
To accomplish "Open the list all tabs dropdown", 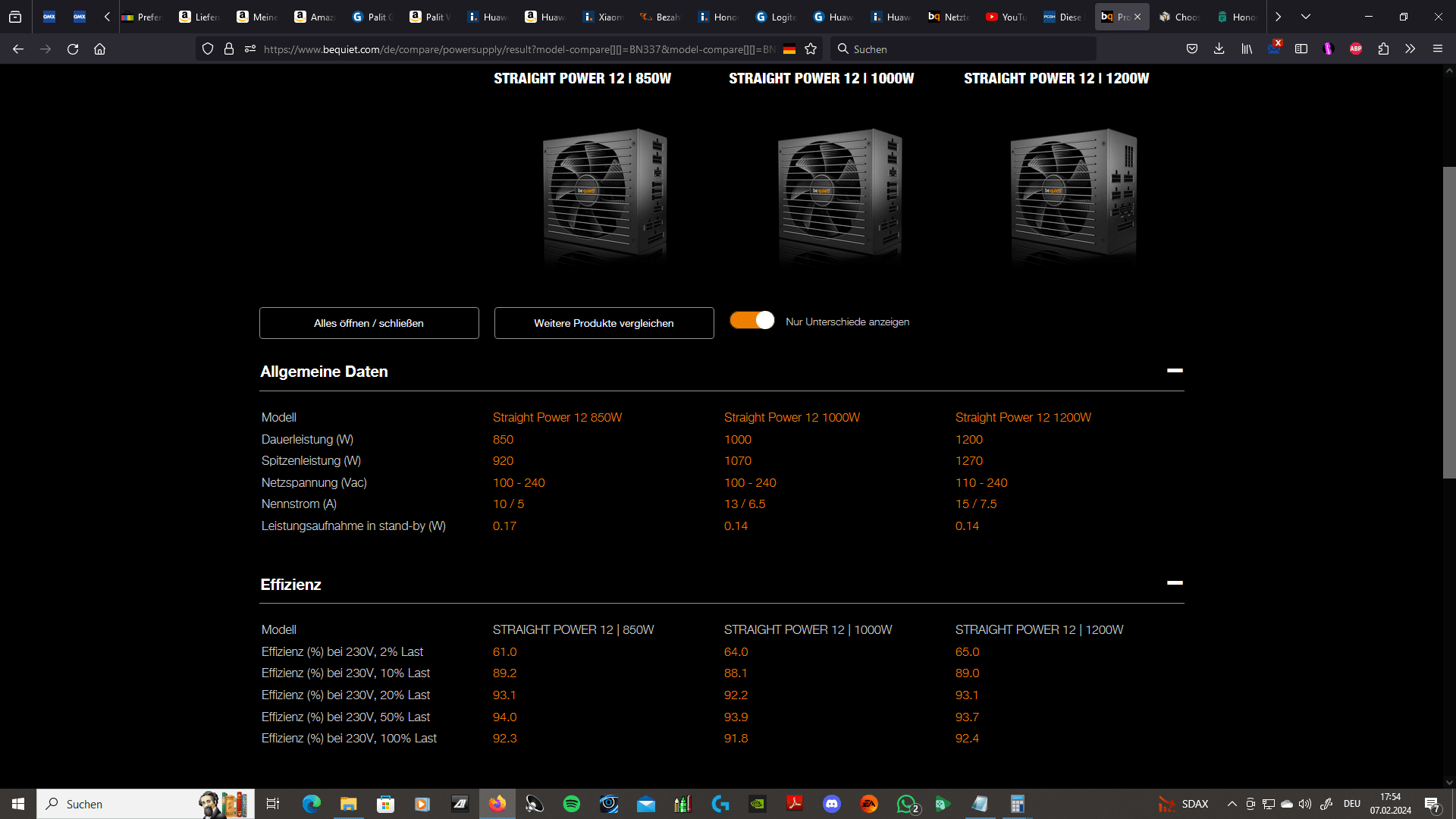I will point(1306,17).
